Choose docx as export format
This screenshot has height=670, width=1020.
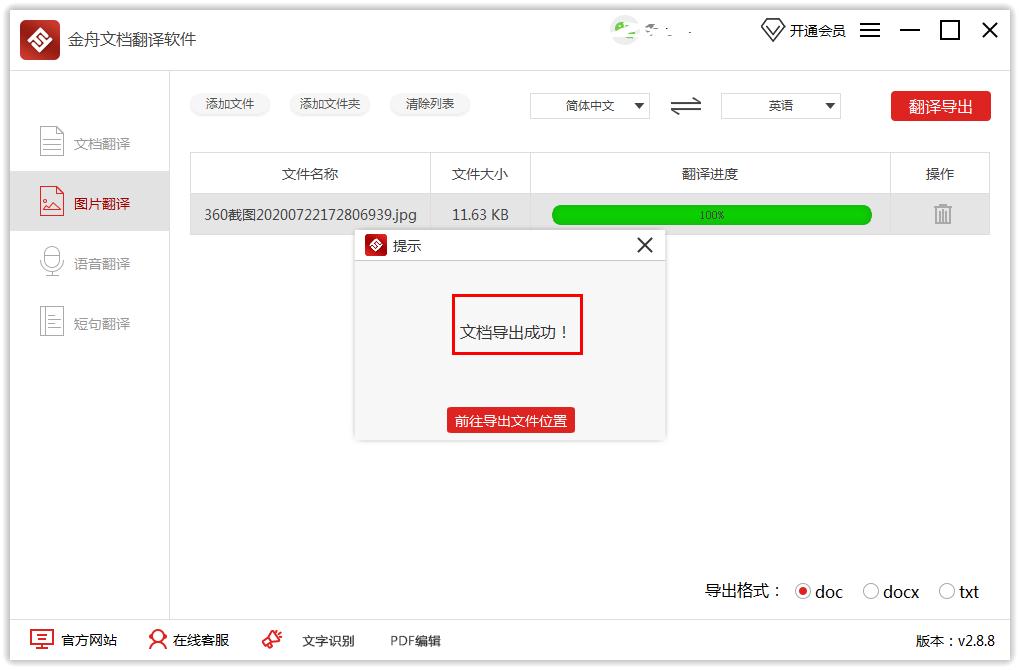[x=871, y=592]
